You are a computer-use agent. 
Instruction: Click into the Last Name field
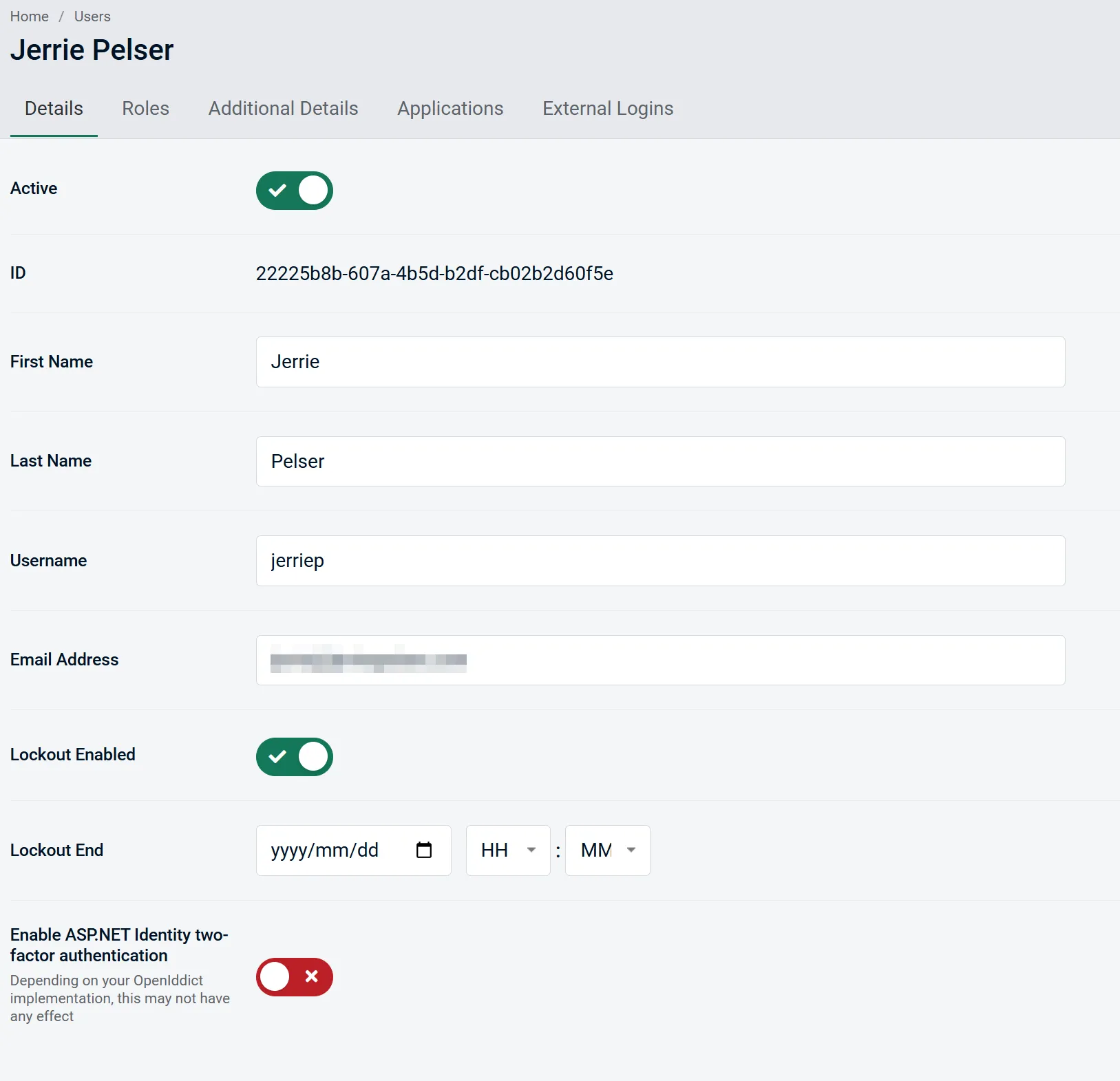(659, 461)
